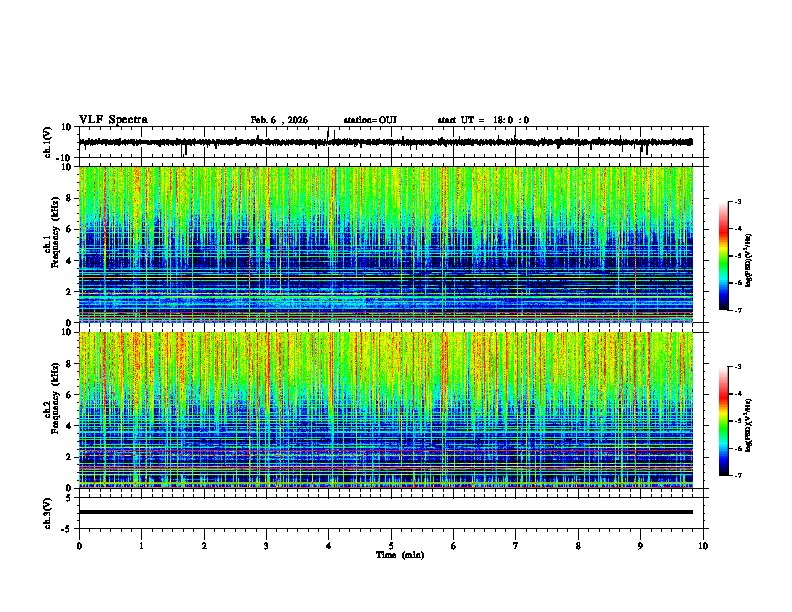Click the ch.1 colorbar "log(PSD)" label
The image size is (792, 612).
click(749, 260)
